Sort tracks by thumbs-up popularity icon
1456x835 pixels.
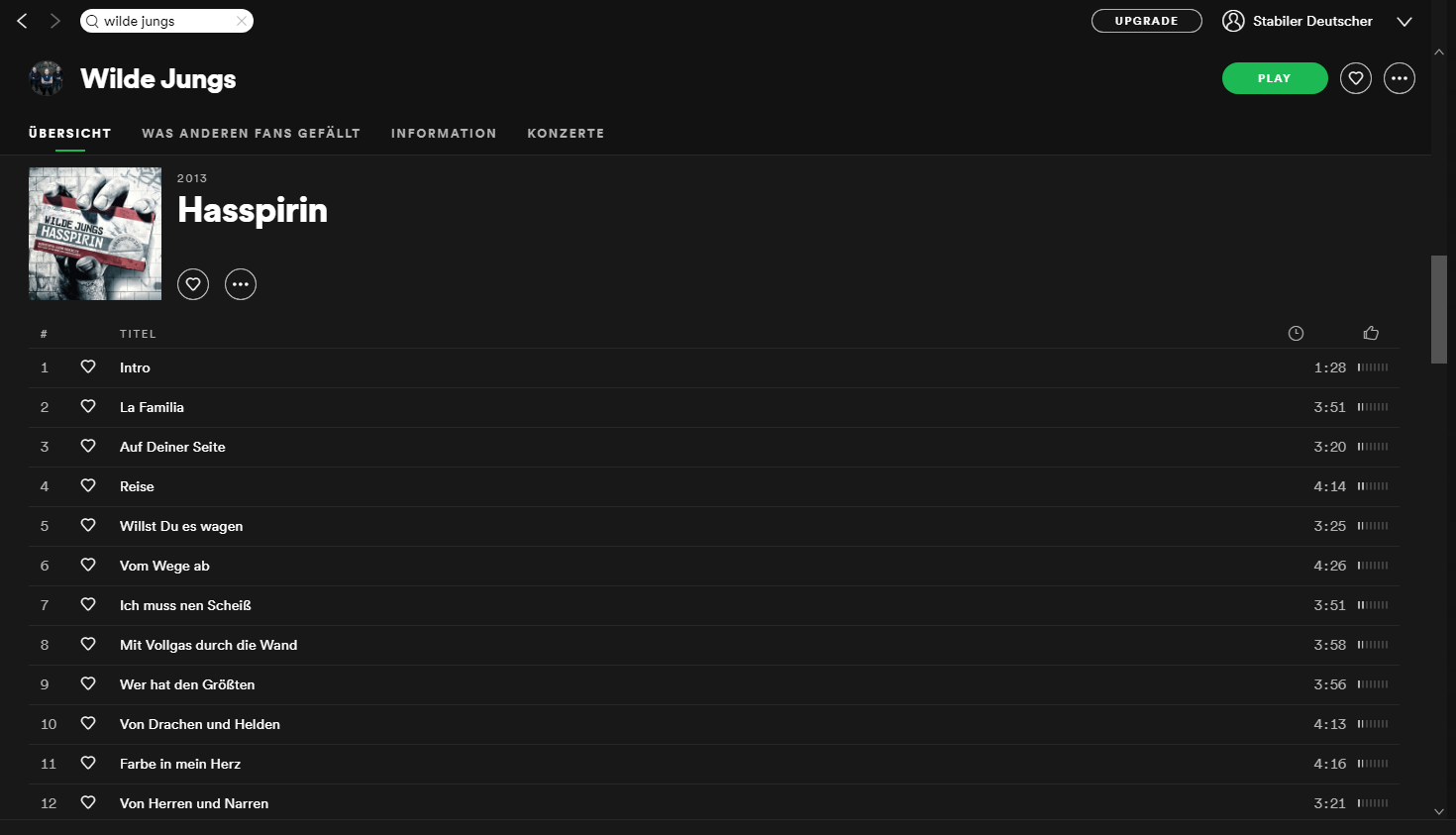pyautogui.click(x=1371, y=333)
